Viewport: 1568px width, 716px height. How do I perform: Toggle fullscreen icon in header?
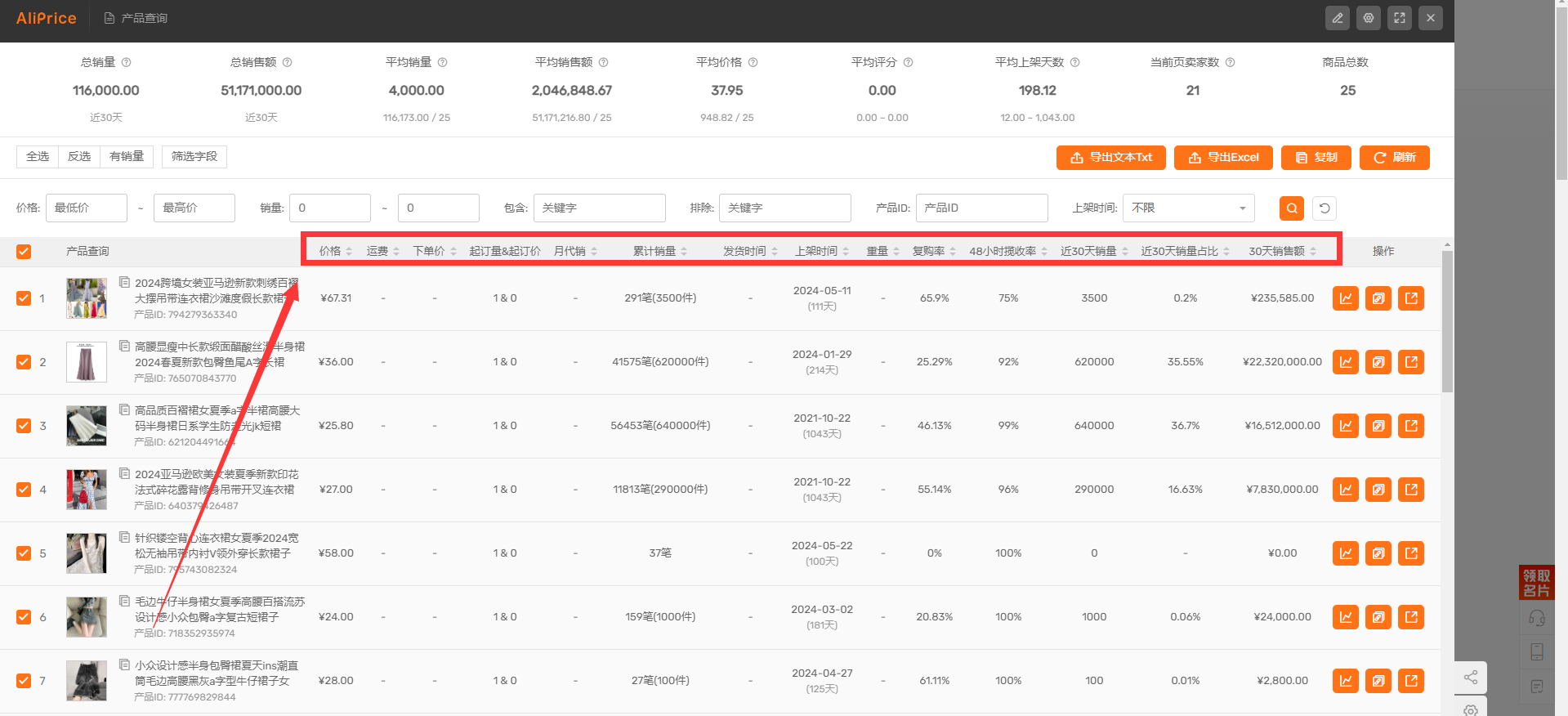[x=1400, y=18]
